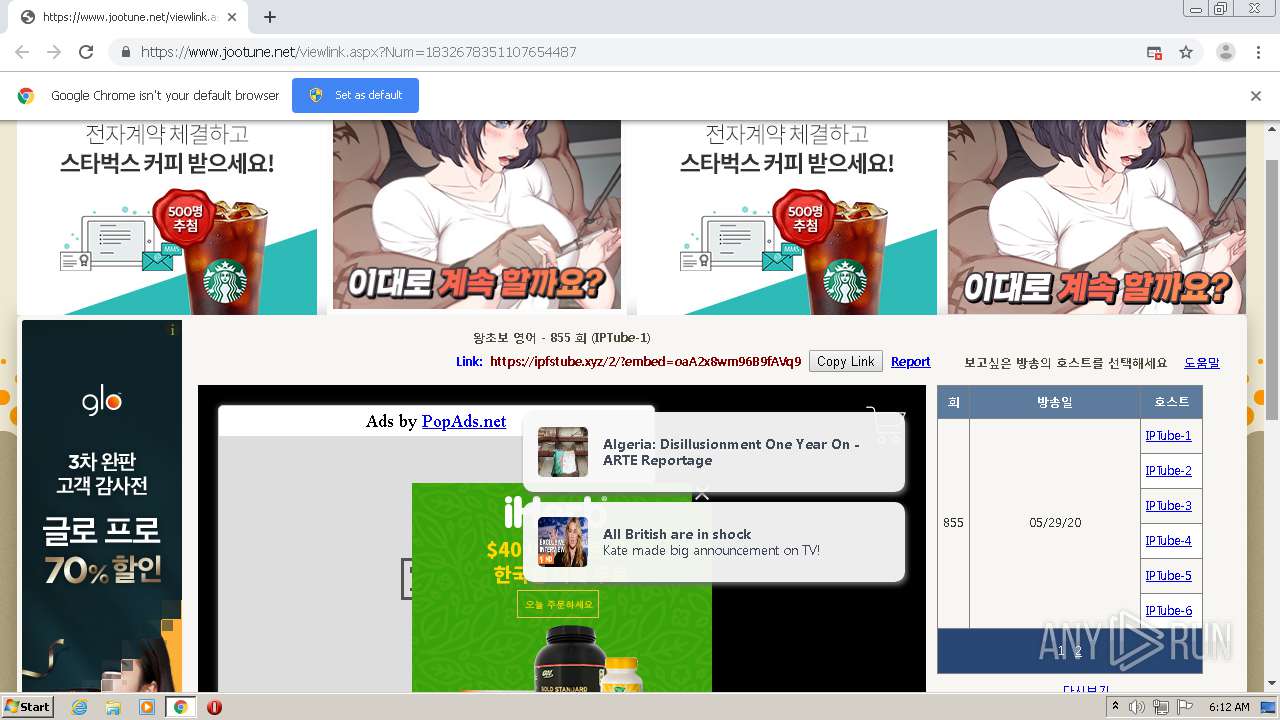The image size is (1280, 720).
Task: Open the Algeria Disillusionment ARTE Reportage notification
Action: [x=714, y=452]
